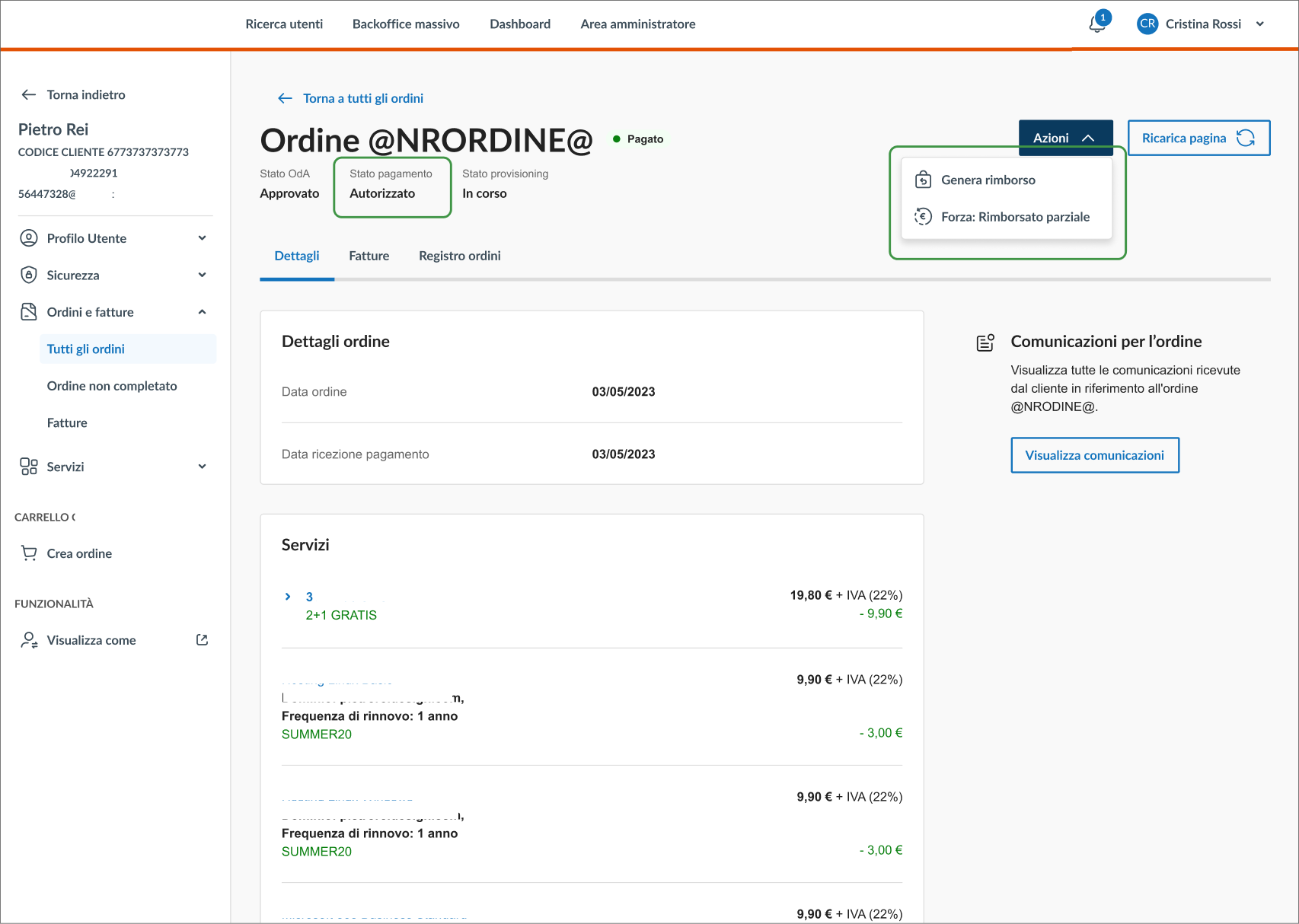1299x924 pixels.
Task: Click the Forza Rimborsato parziale euro icon
Action: 923,217
